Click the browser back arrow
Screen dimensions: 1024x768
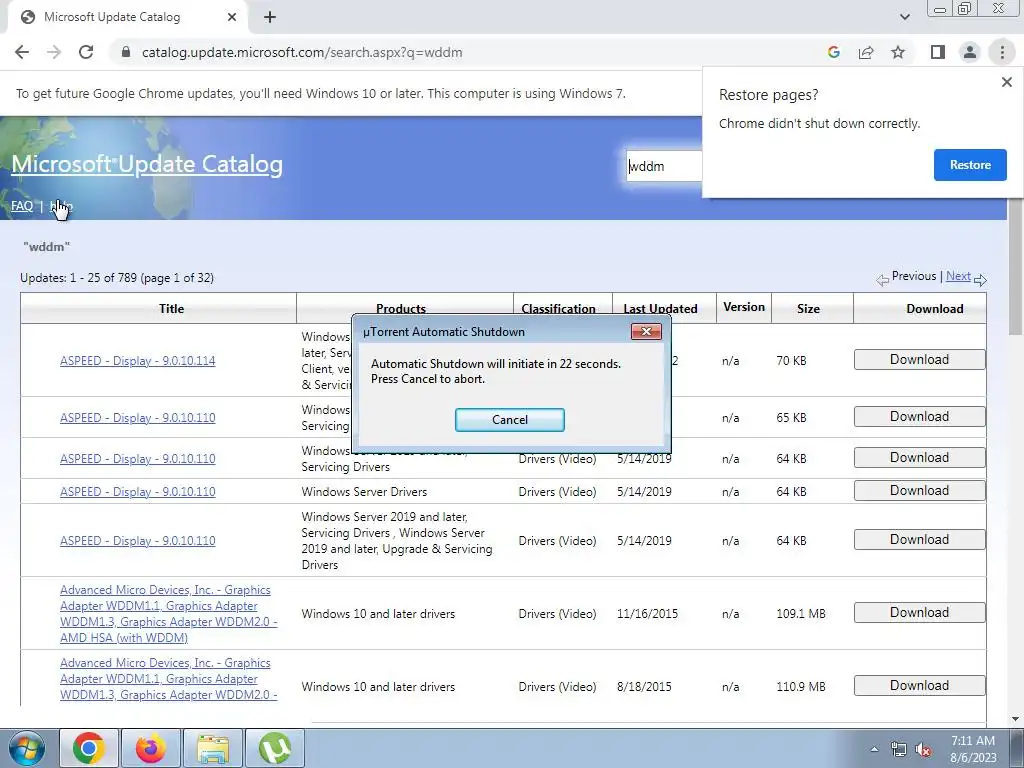click(22, 52)
